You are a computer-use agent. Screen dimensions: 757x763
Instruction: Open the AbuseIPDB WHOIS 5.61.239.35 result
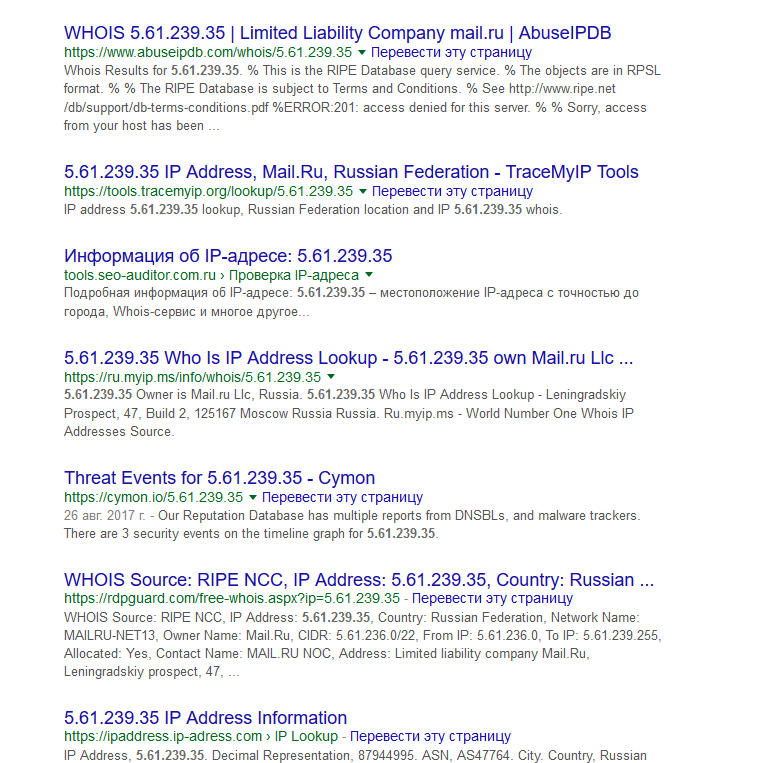coord(337,33)
